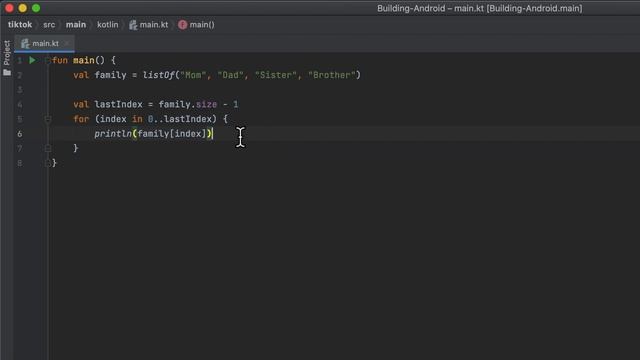Open the Project tool window sidebar tab
The width and height of the screenshot is (640, 360).
pos(7,53)
